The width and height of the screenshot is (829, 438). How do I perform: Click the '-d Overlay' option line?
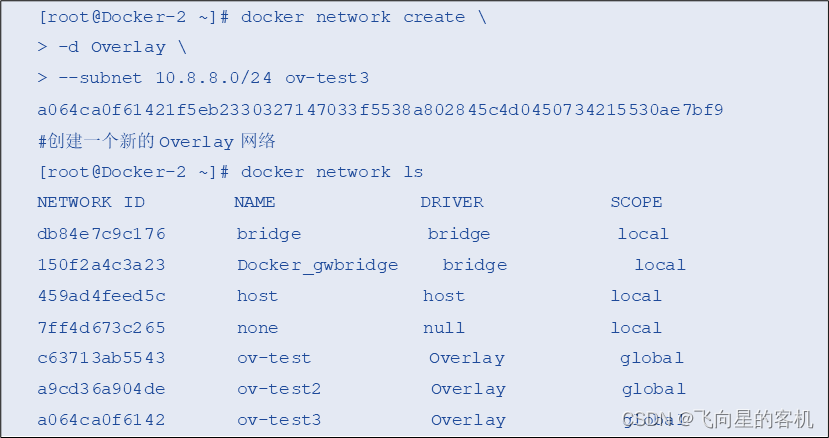coord(112,48)
